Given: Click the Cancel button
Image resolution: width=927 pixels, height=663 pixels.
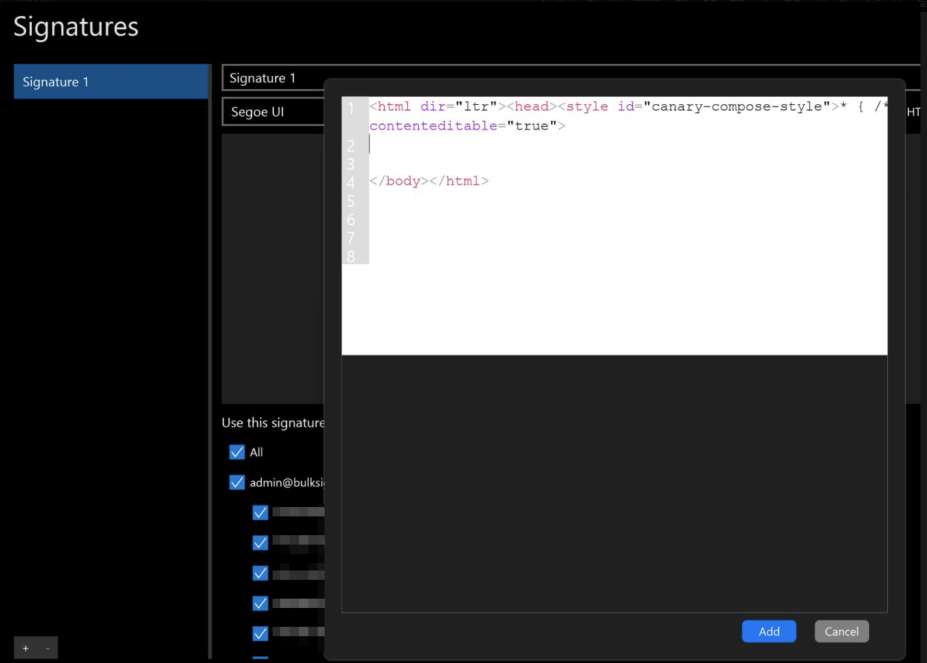Looking at the screenshot, I should (x=841, y=631).
